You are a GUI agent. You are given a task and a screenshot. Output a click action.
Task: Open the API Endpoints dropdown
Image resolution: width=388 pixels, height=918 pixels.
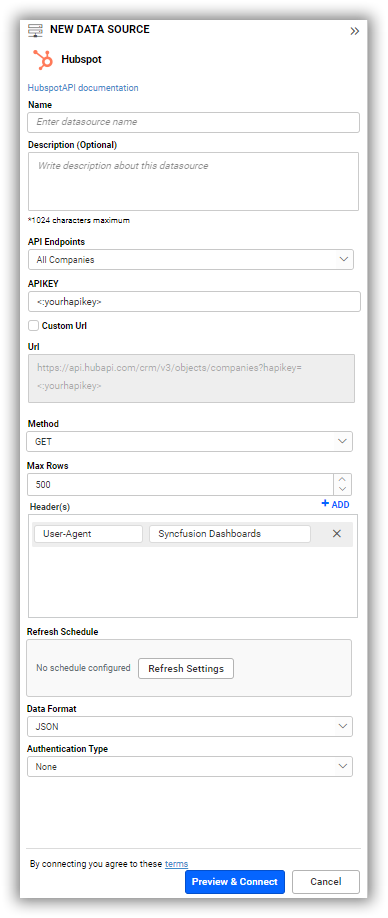(x=191, y=259)
